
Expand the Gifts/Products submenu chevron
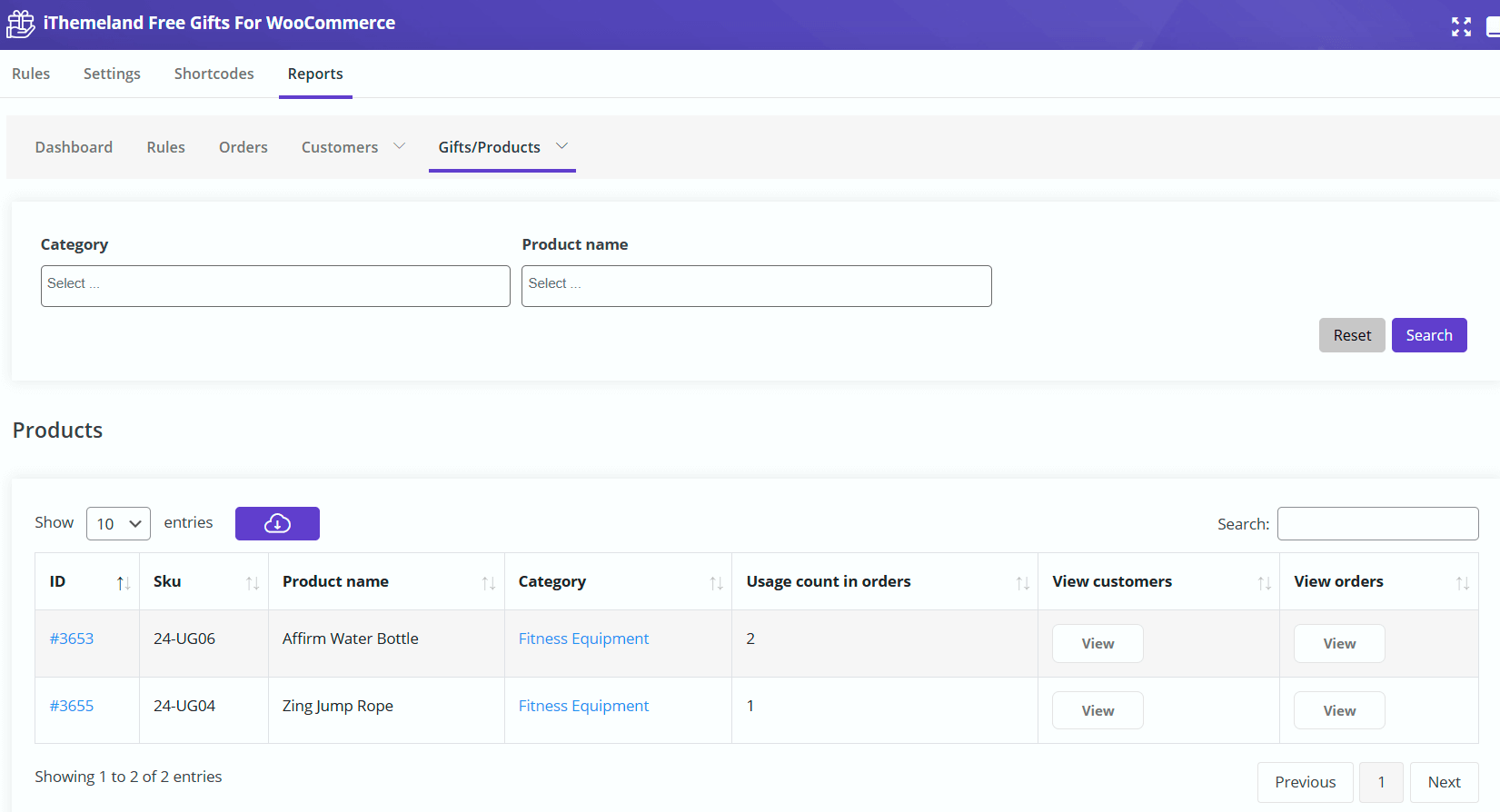(x=561, y=146)
